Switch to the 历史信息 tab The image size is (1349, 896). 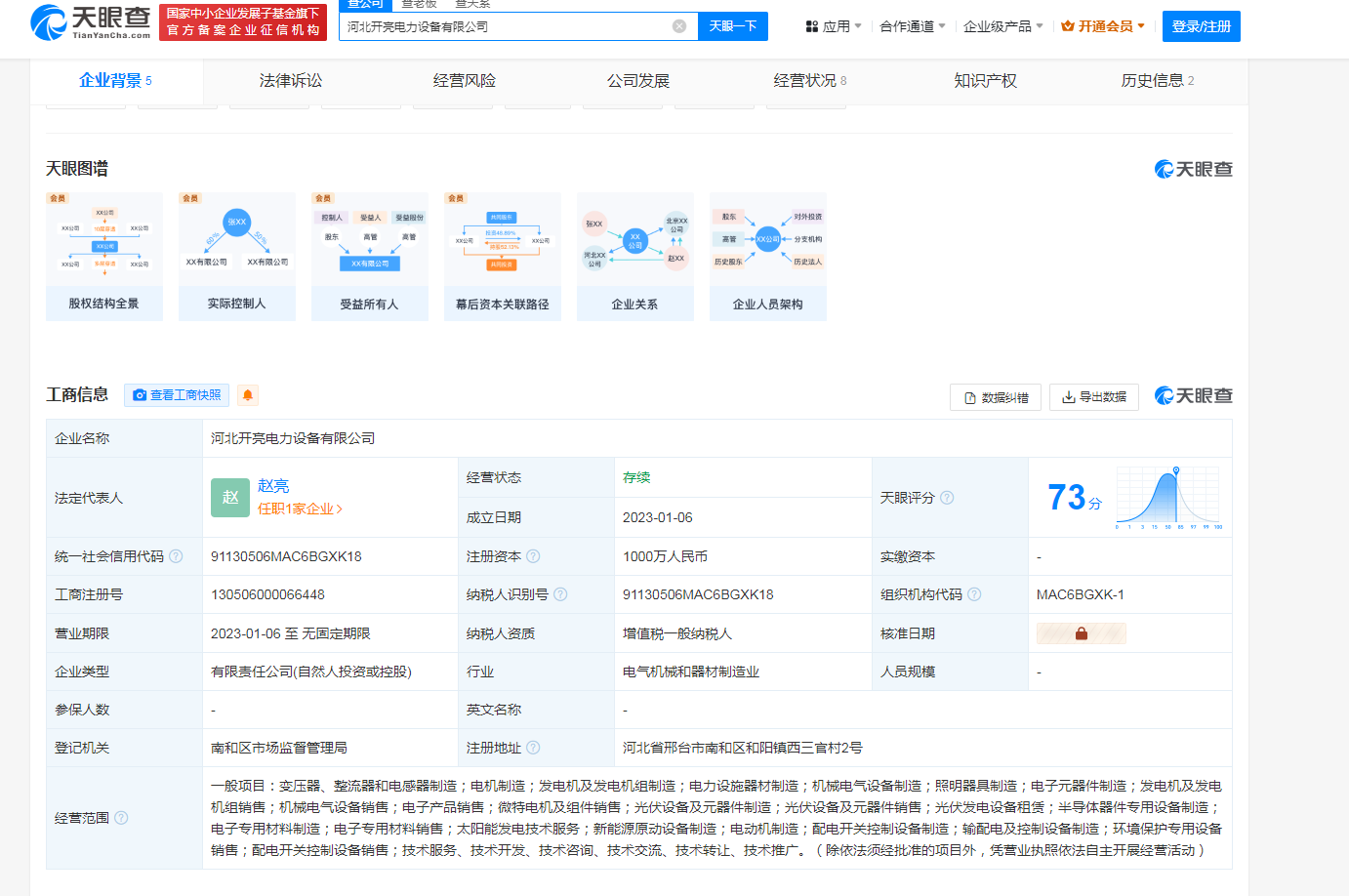1158,81
